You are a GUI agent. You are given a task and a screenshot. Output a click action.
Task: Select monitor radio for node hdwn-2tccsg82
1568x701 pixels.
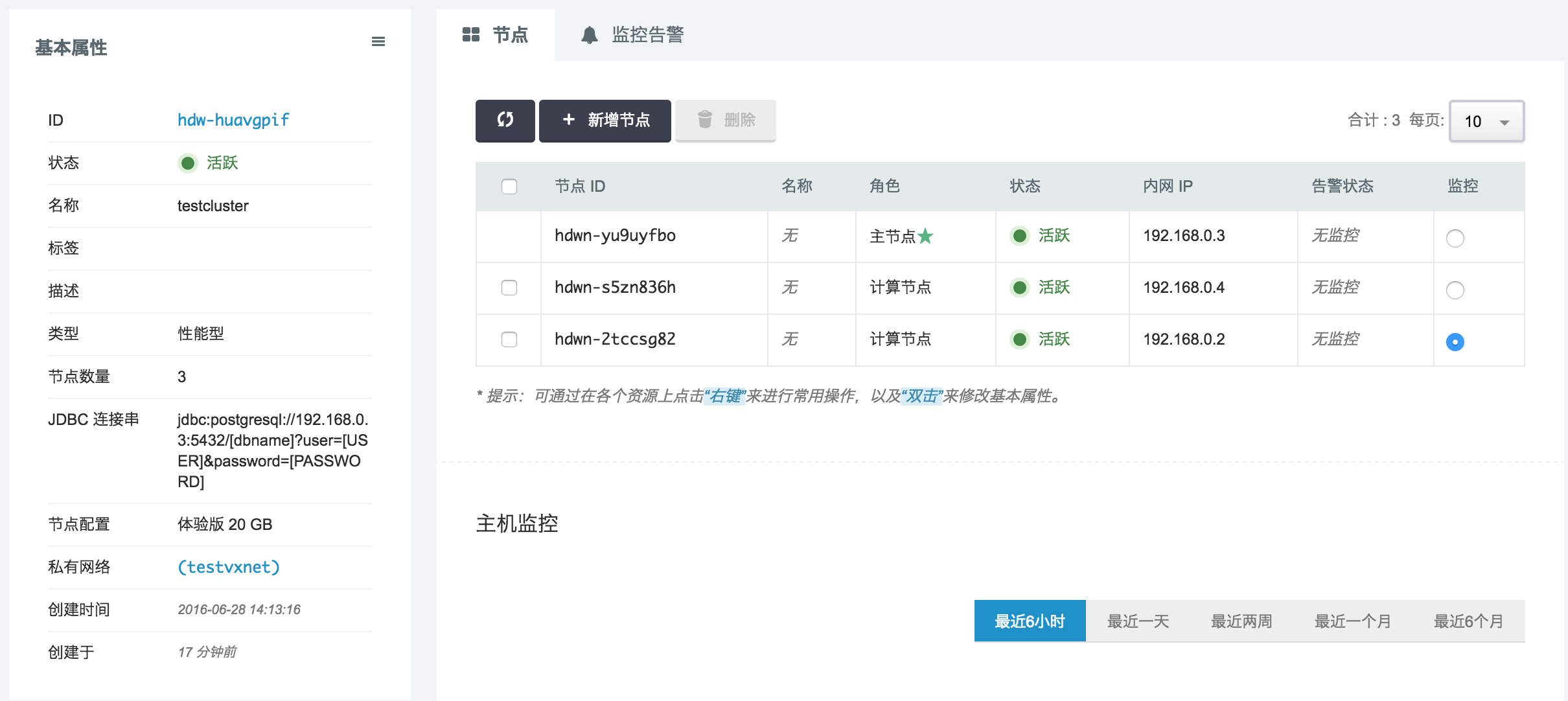point(1455,342)
